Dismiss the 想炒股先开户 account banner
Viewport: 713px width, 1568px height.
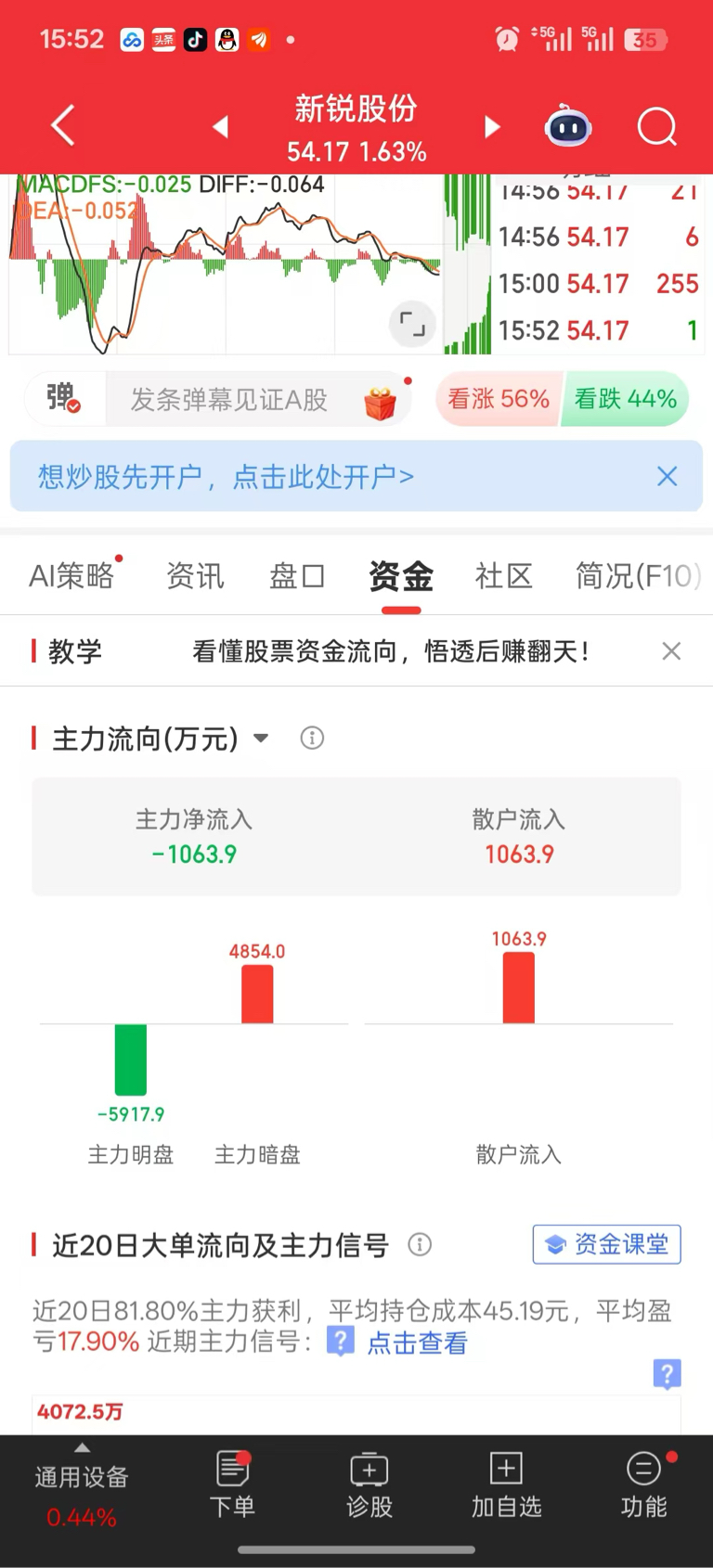(667, 477)
